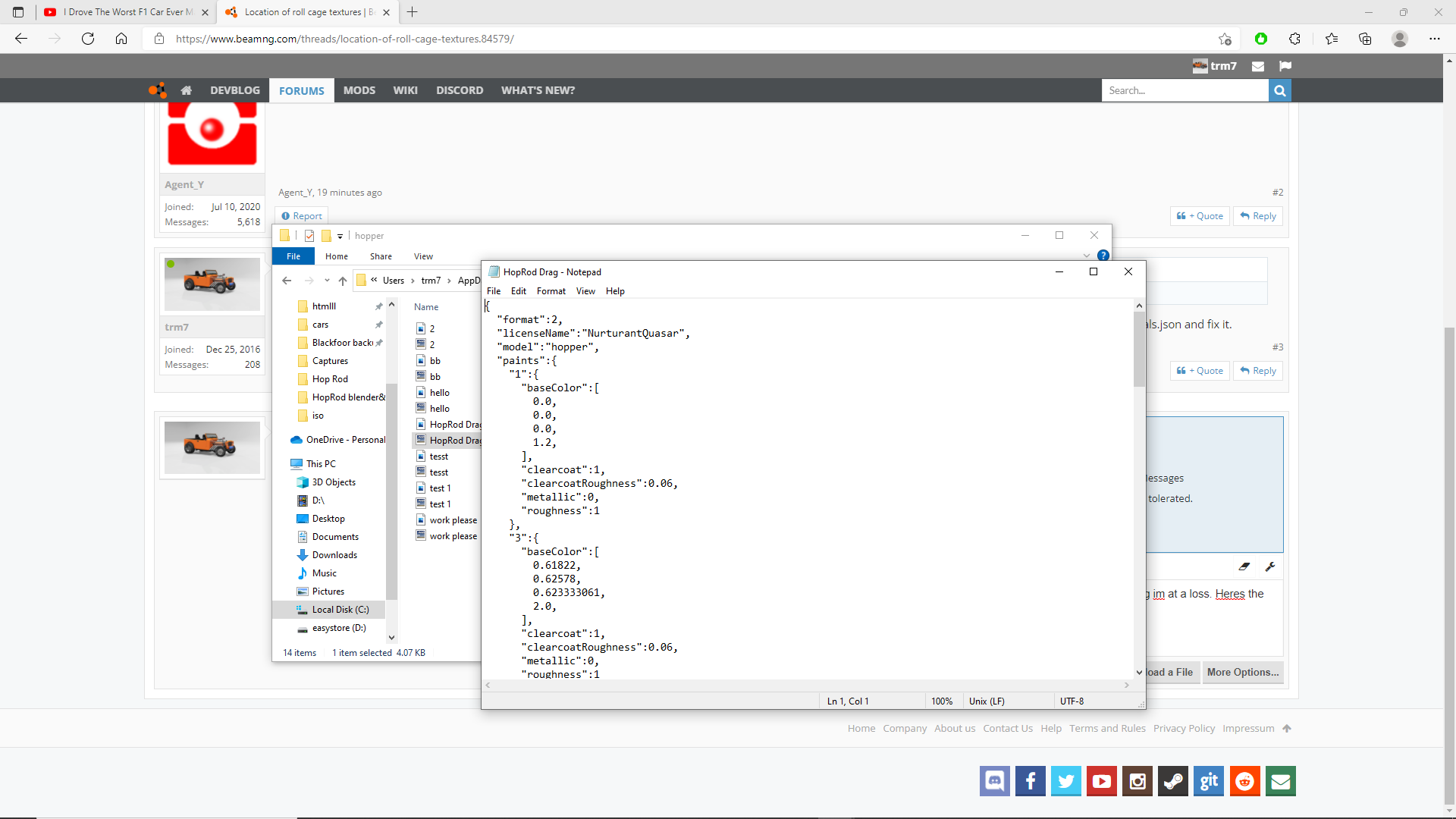Click the Report link under Agent_Y's post
1456x819 pixels.
(302, 216)
